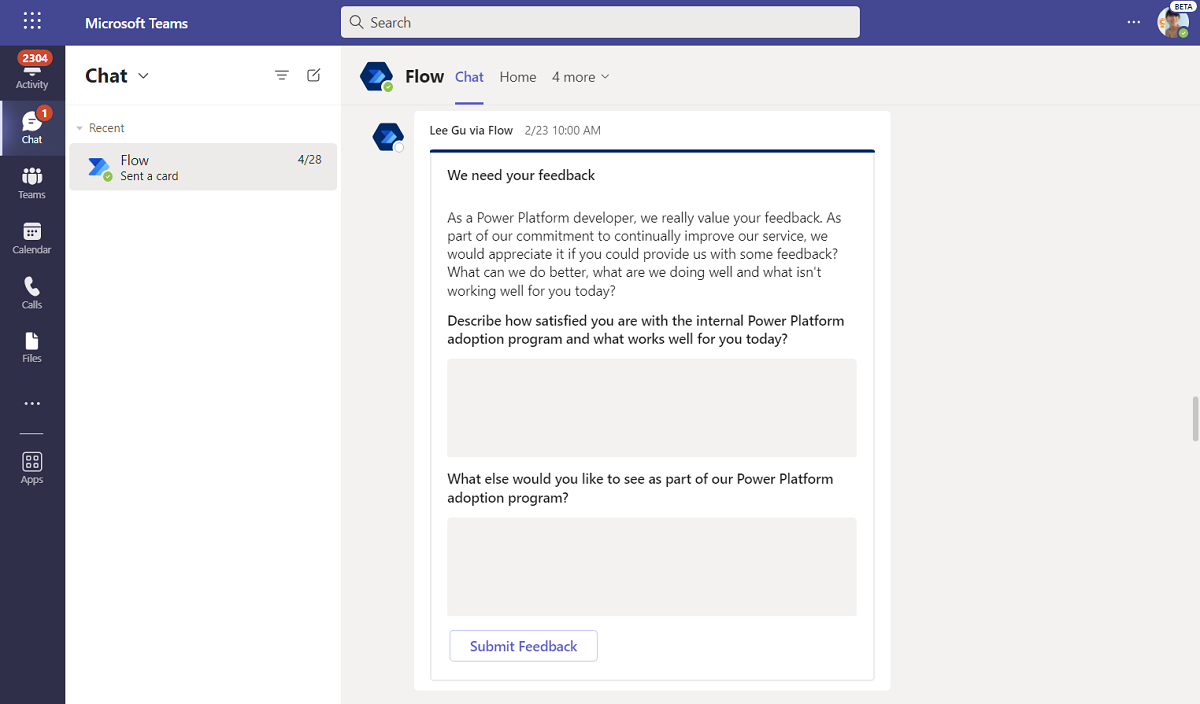Click the 'We need your feedback' heading
The width and height of the screenshot is (1200, 704).
tap(521, 175)
